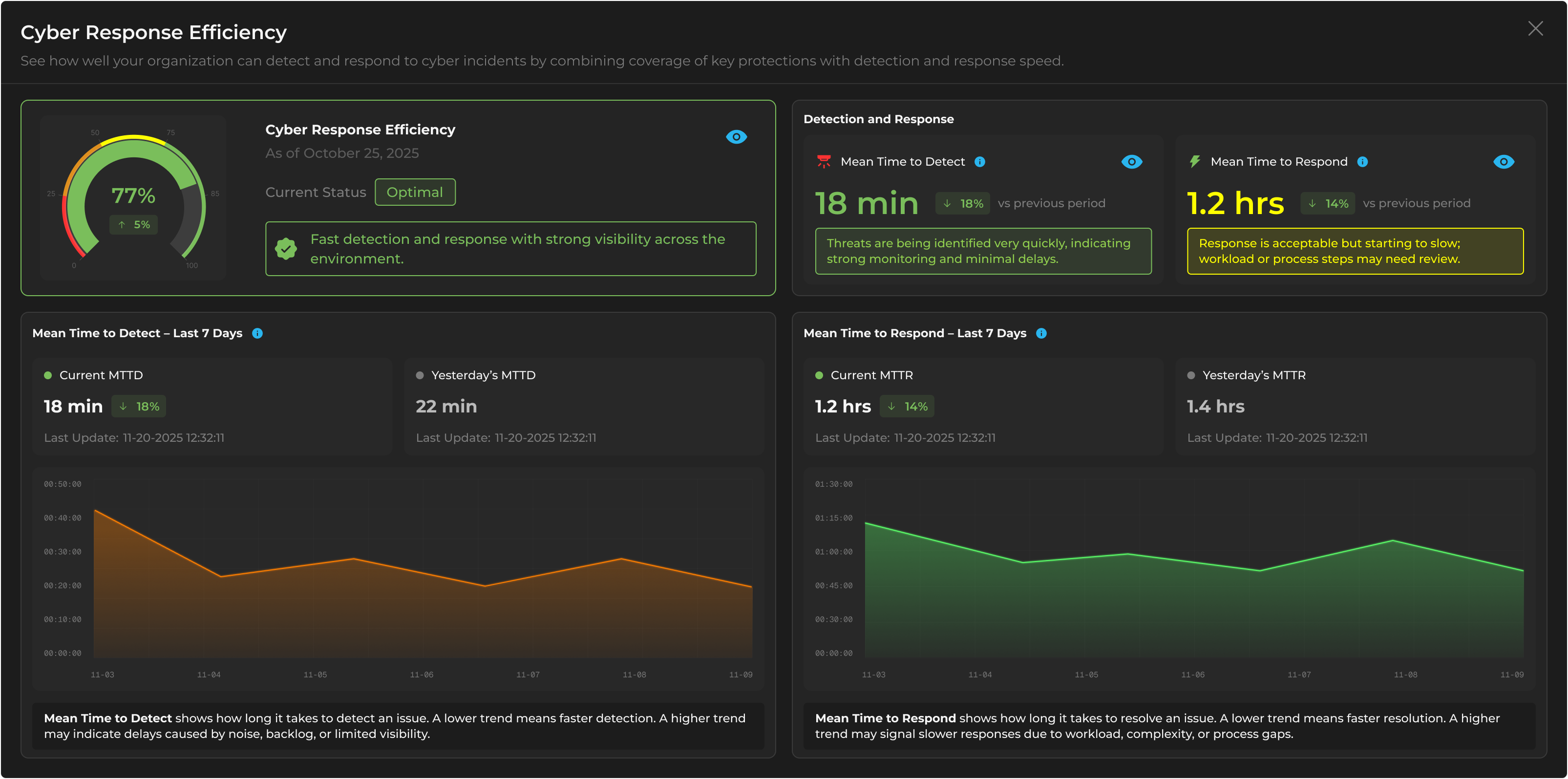Click the large 18 min detect value

(x=867, y=203)
